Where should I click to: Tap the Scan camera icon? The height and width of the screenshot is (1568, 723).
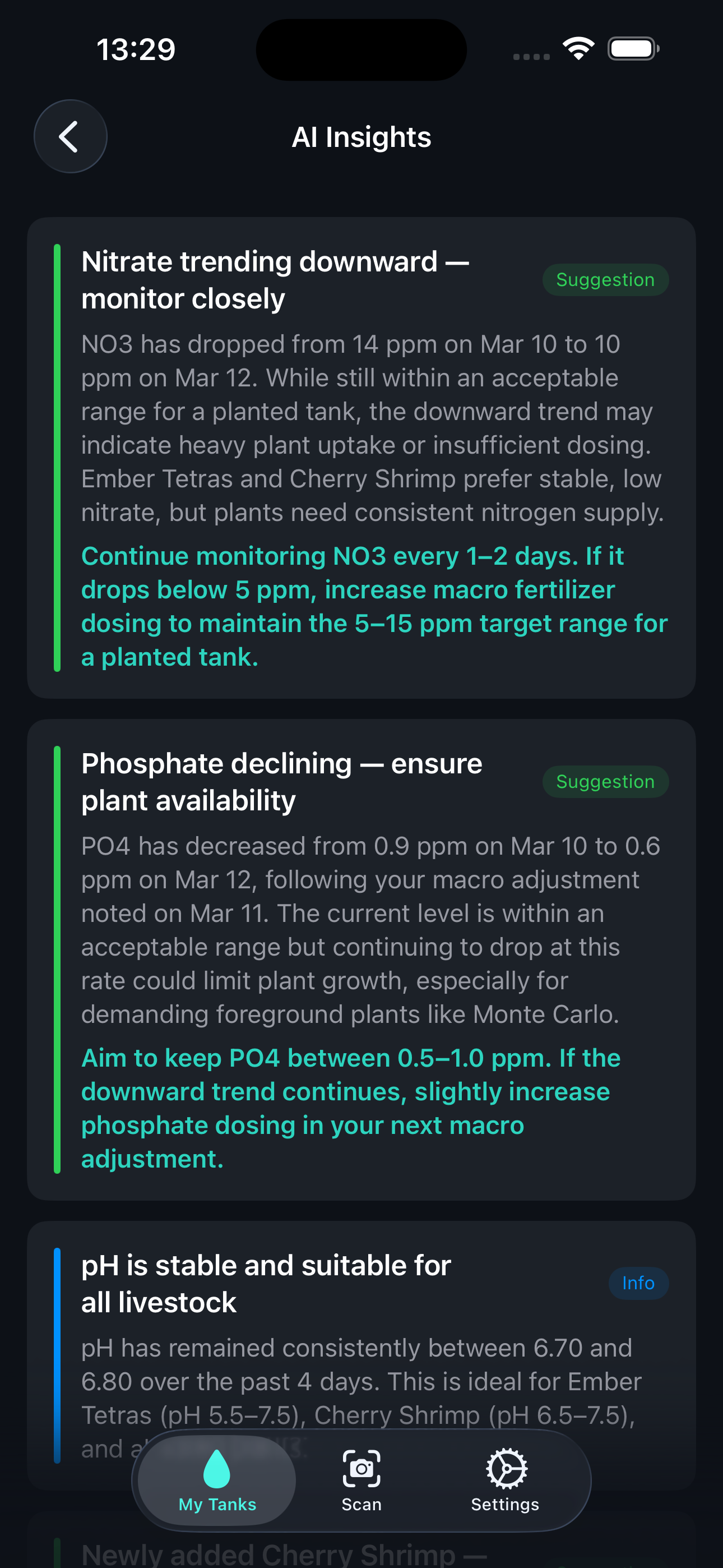(x=361, y=1468)
